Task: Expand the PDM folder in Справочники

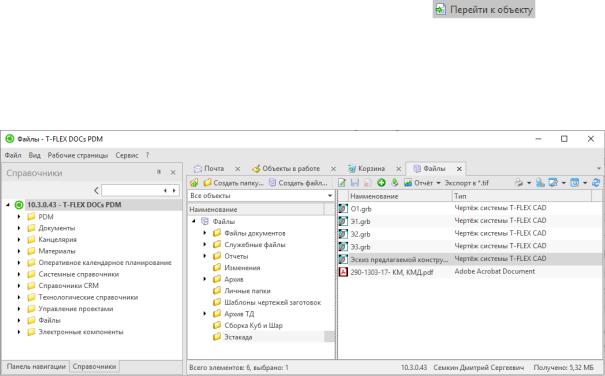Action: (x=19, y=217)
